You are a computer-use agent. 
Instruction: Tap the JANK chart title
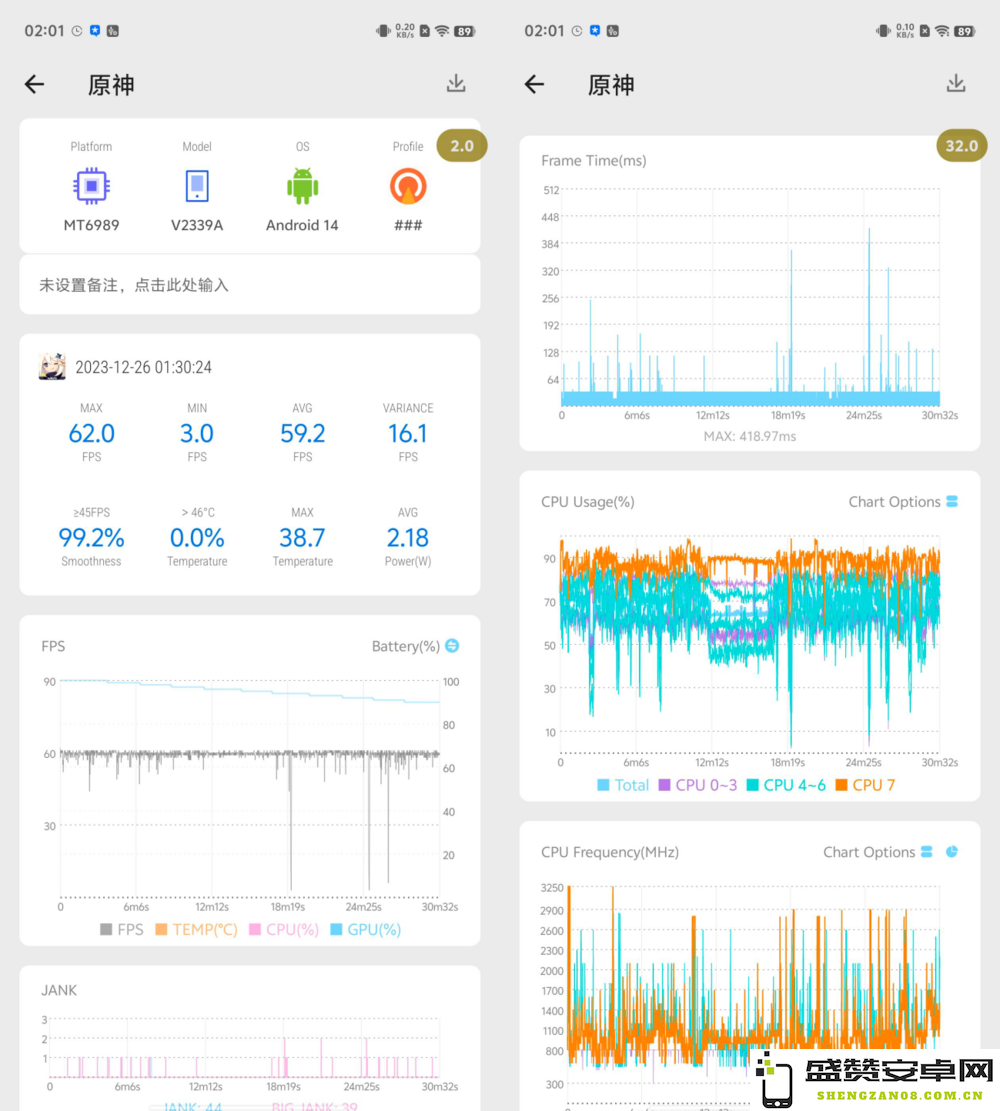point(59,990)
